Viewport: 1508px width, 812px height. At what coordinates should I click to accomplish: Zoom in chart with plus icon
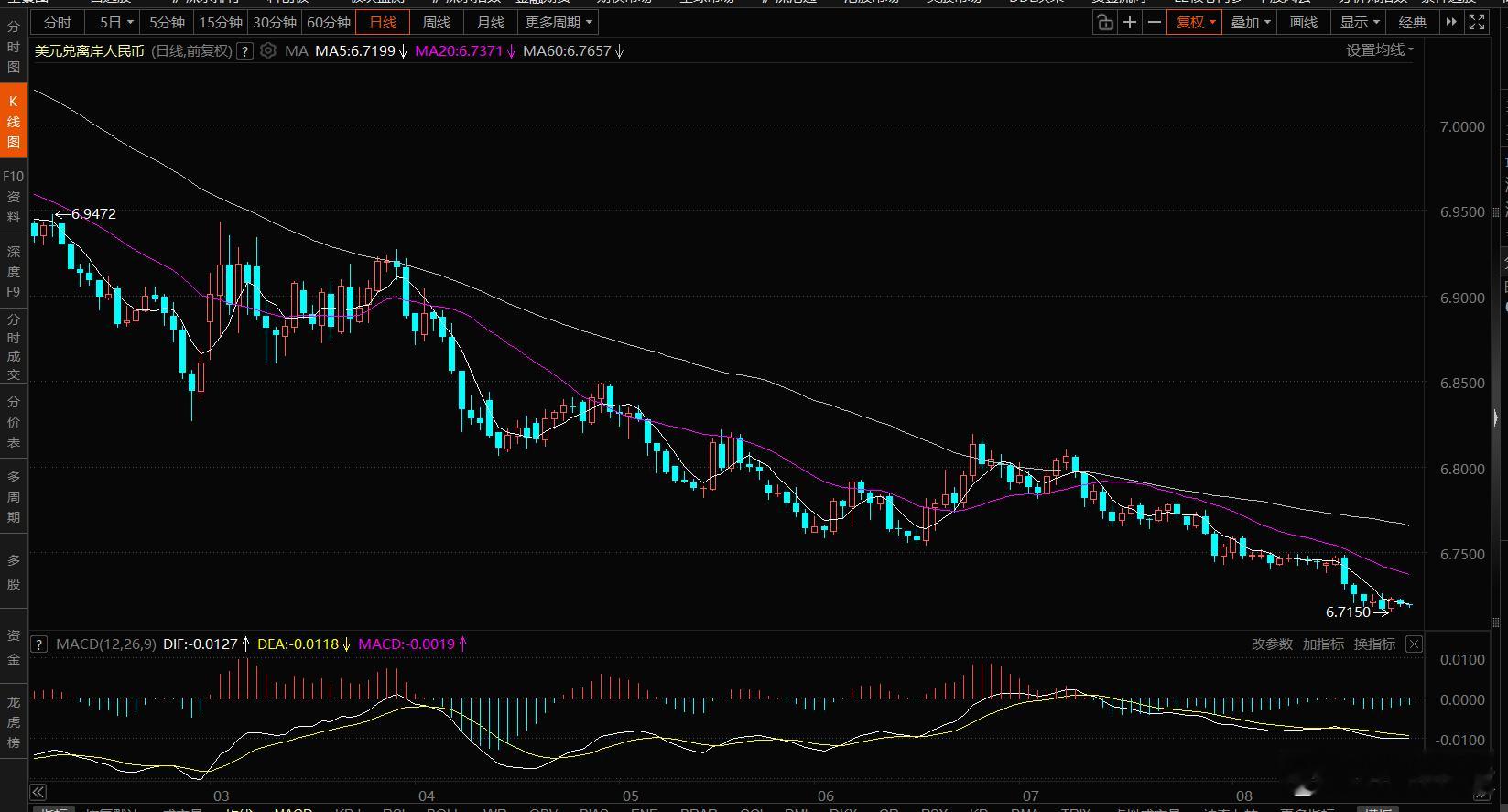click(x=1130, y=22)
